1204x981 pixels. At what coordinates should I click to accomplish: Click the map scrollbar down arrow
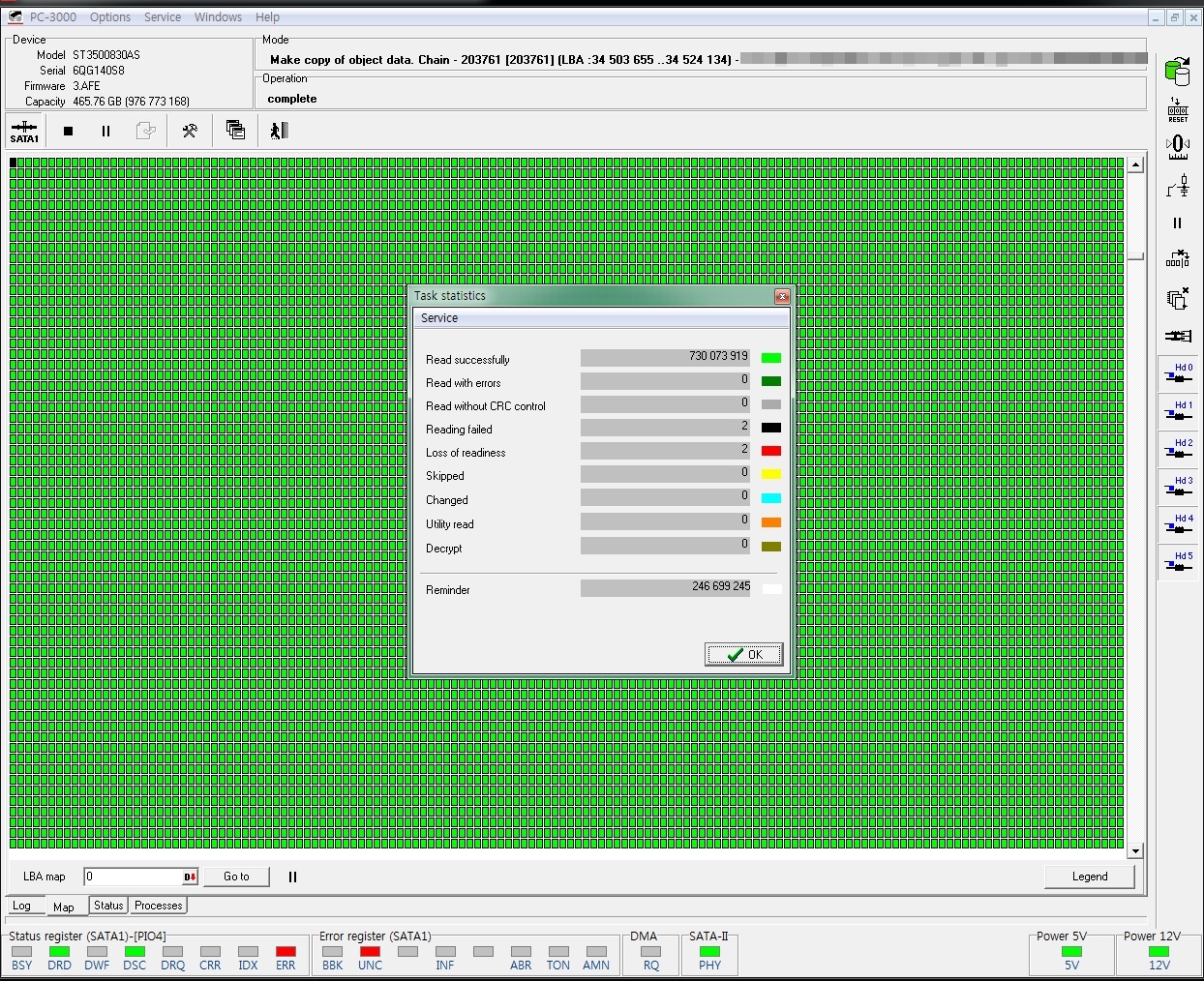(1135, 851)
